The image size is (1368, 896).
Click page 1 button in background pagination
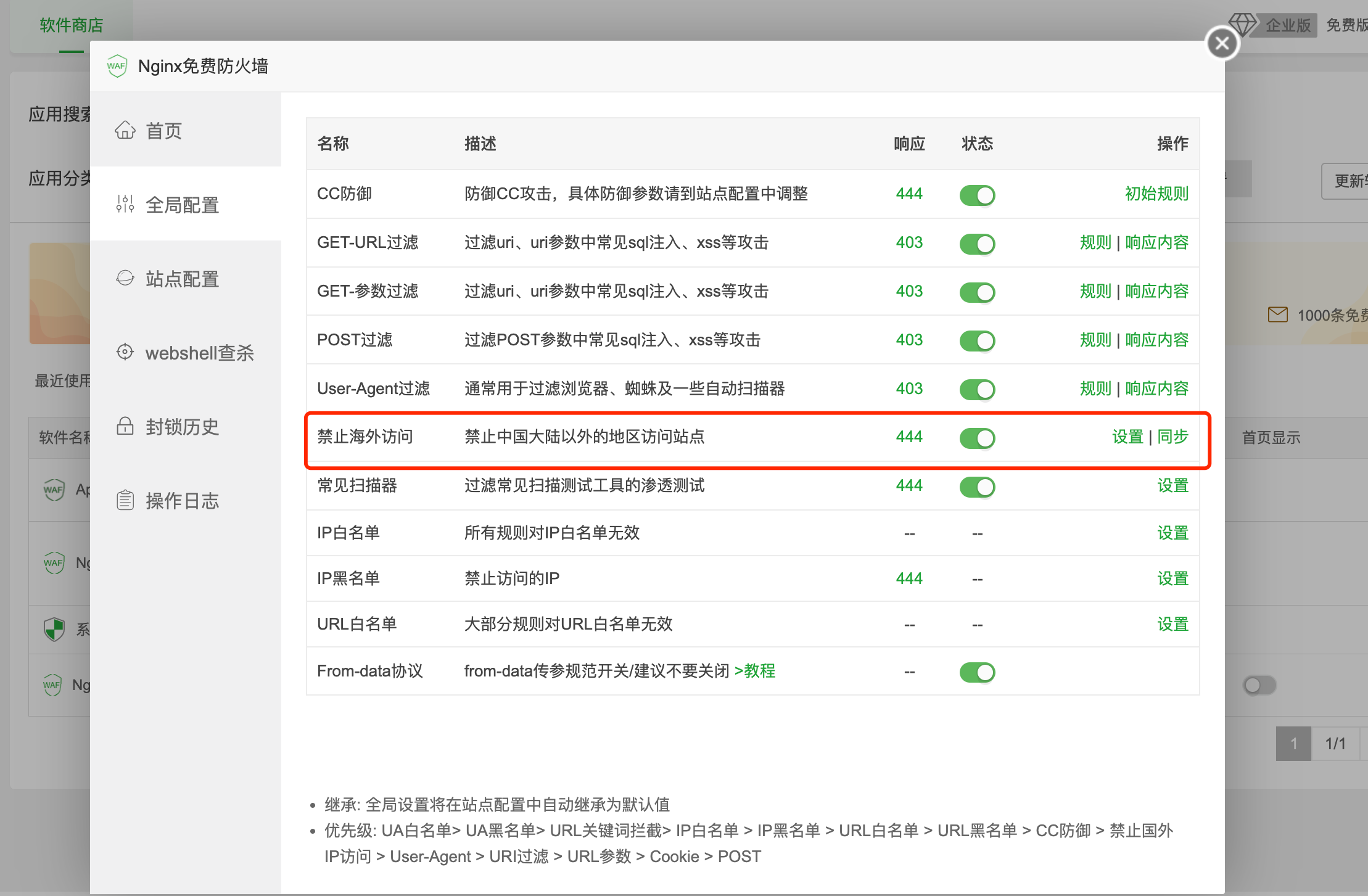point(1293,743)
